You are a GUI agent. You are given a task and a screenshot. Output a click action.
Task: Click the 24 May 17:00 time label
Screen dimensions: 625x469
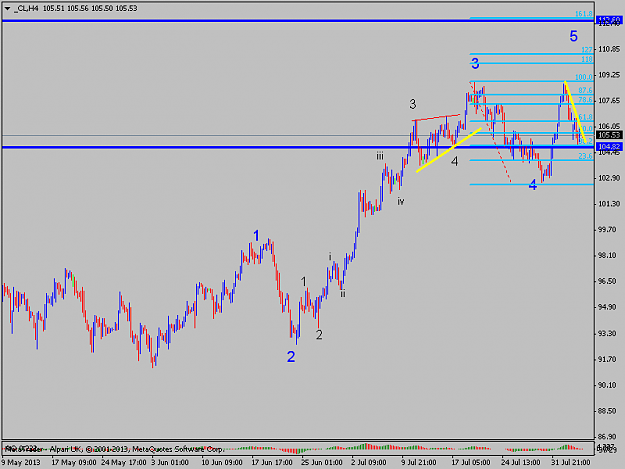coord(124,462)
